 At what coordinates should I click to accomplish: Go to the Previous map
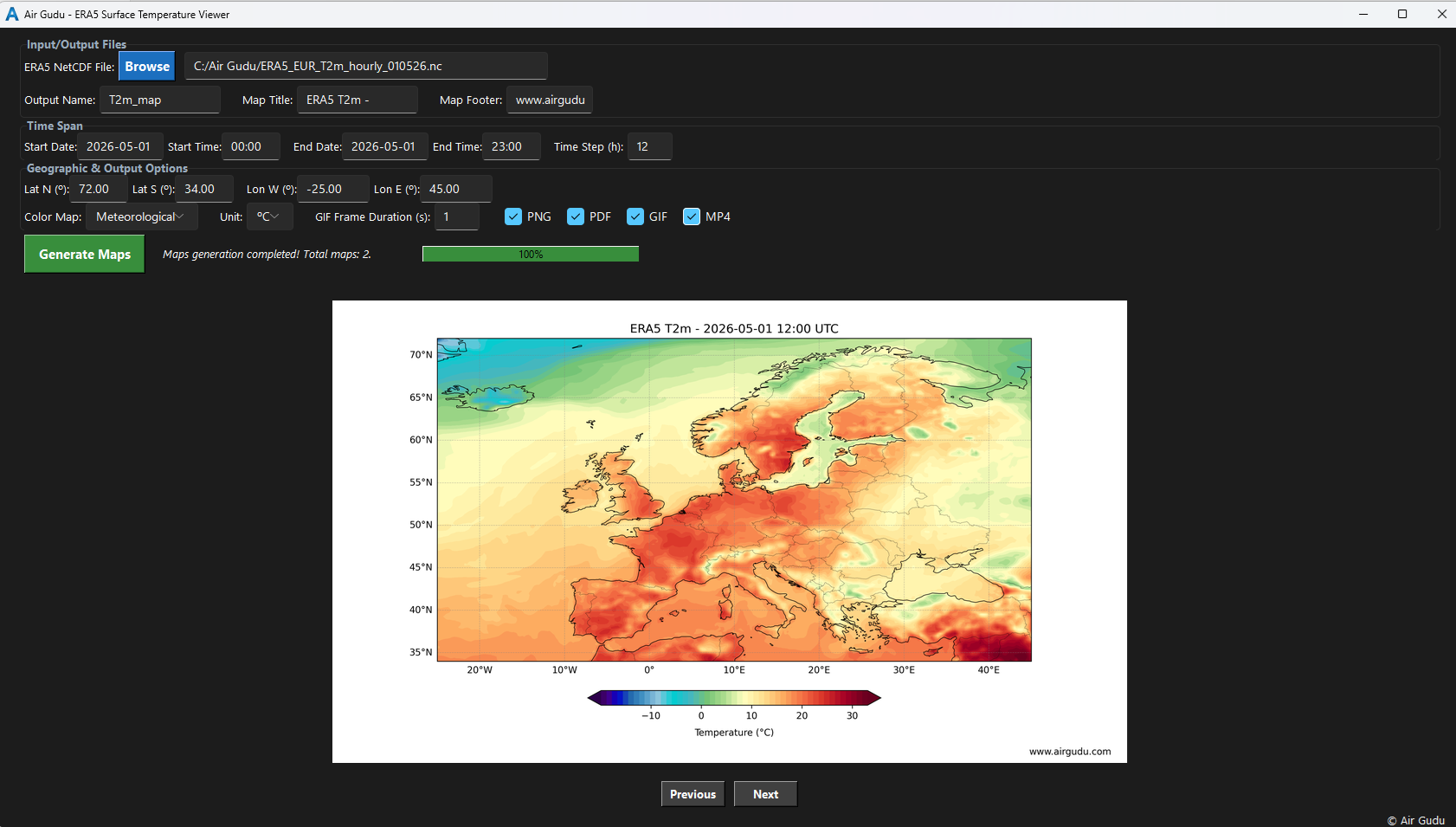pos(693,794)
